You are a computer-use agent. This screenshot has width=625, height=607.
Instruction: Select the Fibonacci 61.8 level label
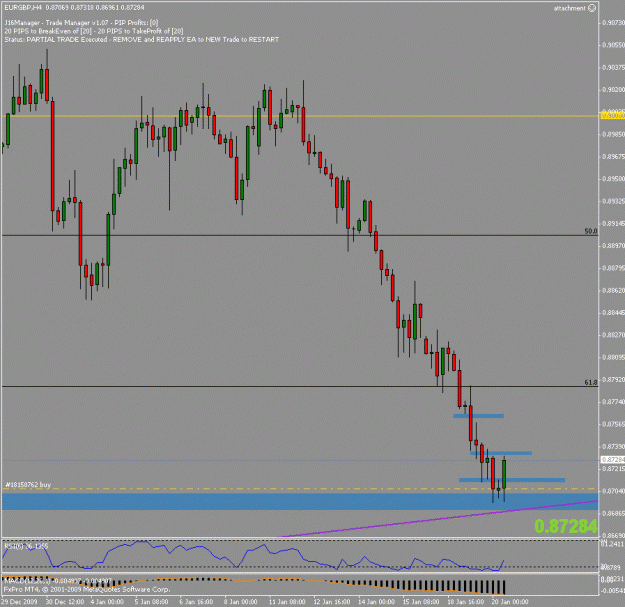pos(591,382)
